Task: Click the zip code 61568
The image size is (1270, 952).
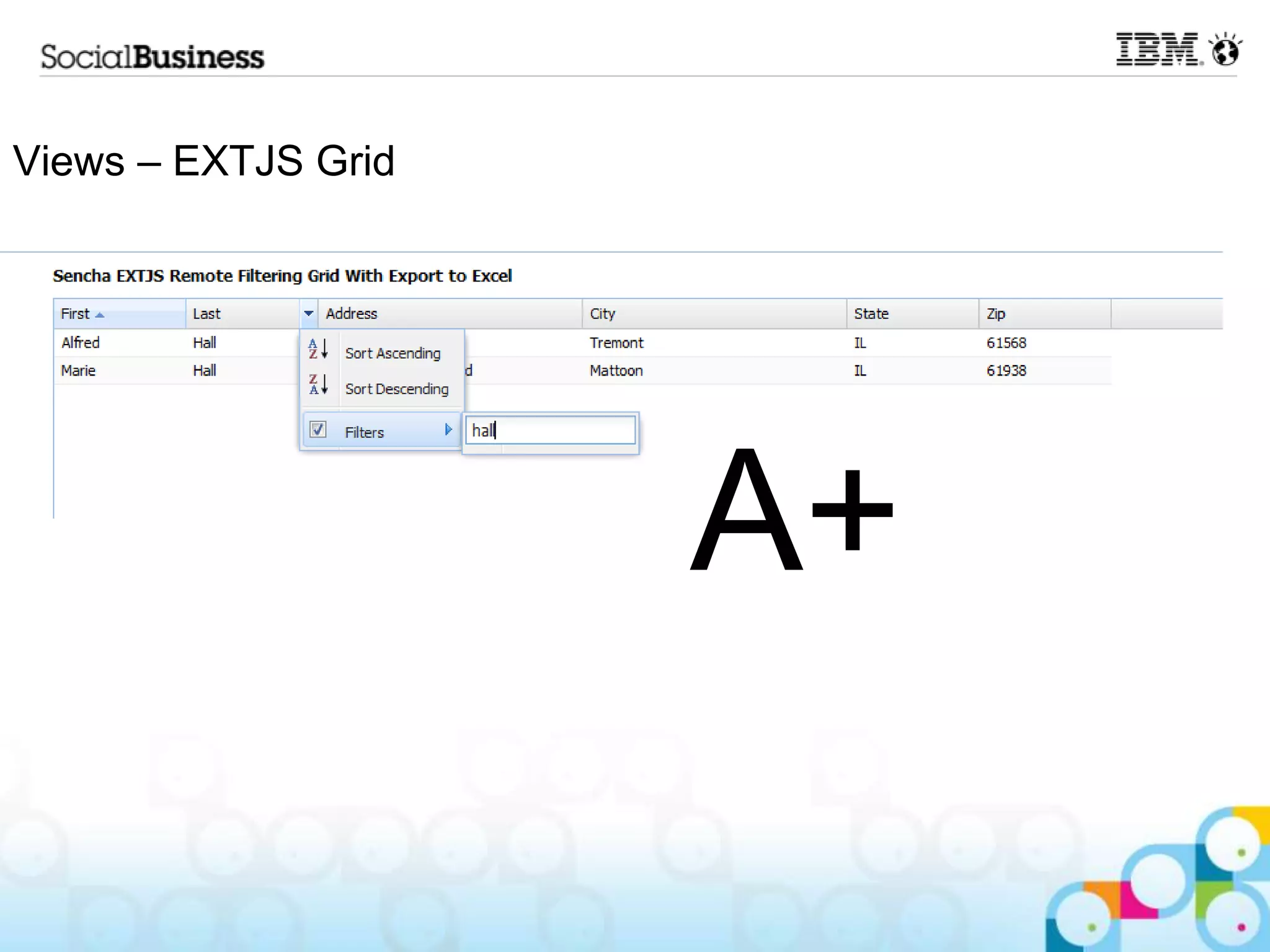Action: click(x=1006, y=343)
